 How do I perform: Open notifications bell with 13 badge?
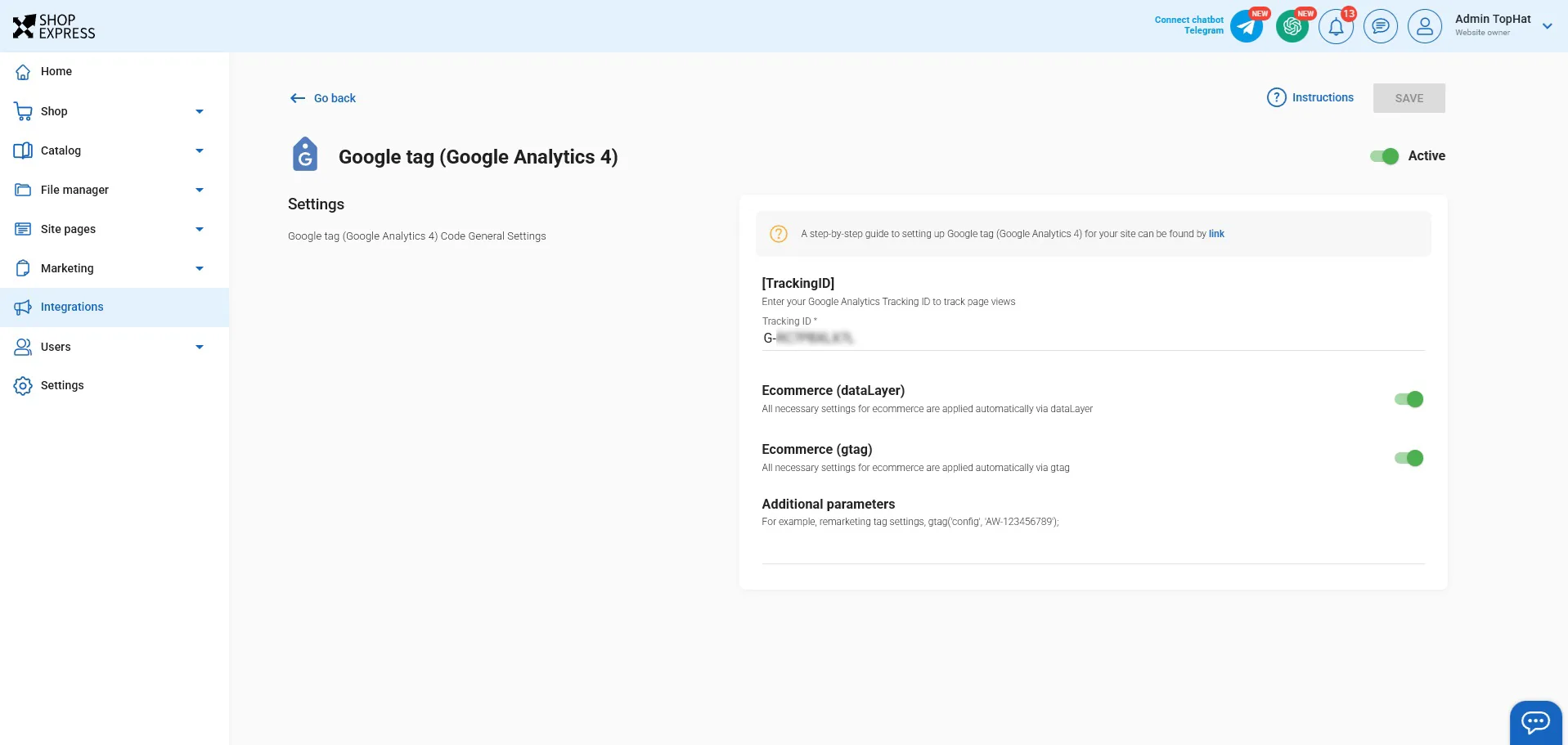click(1336, 27)
